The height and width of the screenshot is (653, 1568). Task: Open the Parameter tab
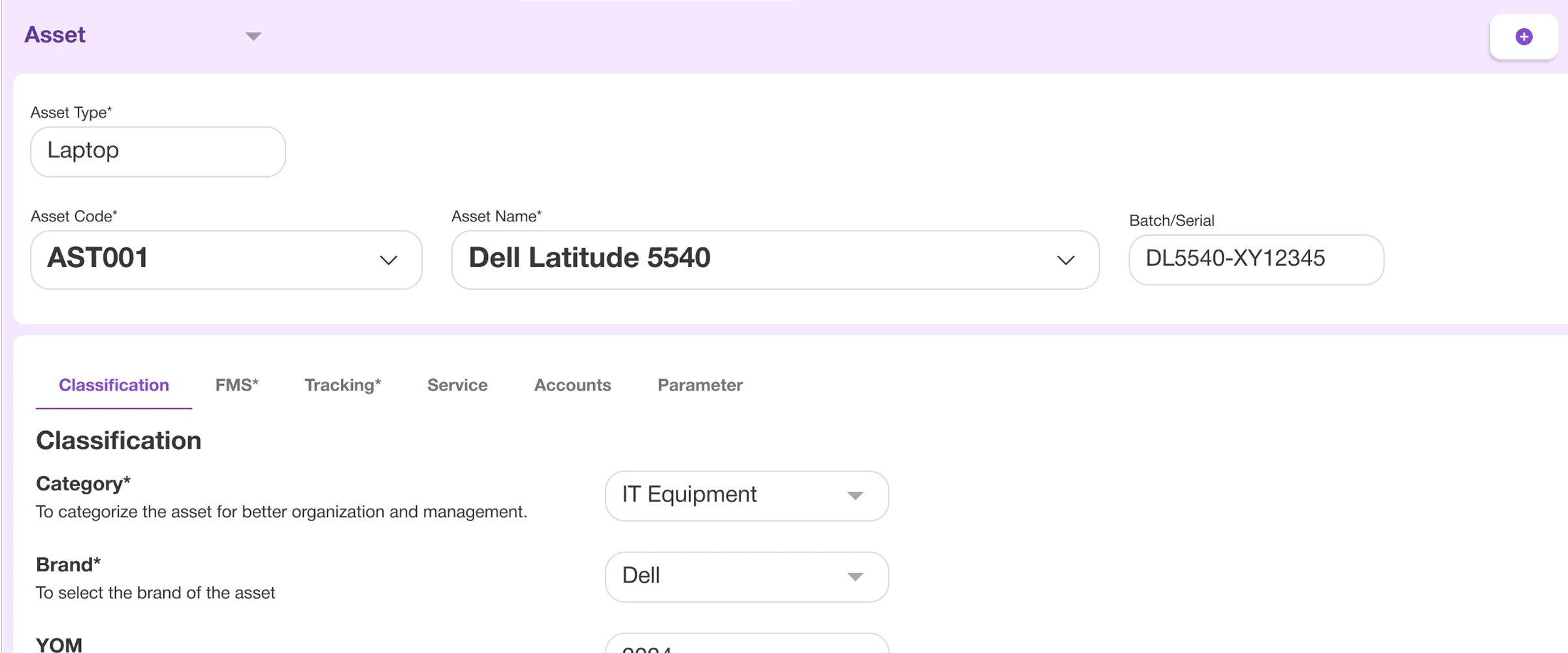click(x=700, y=385)
